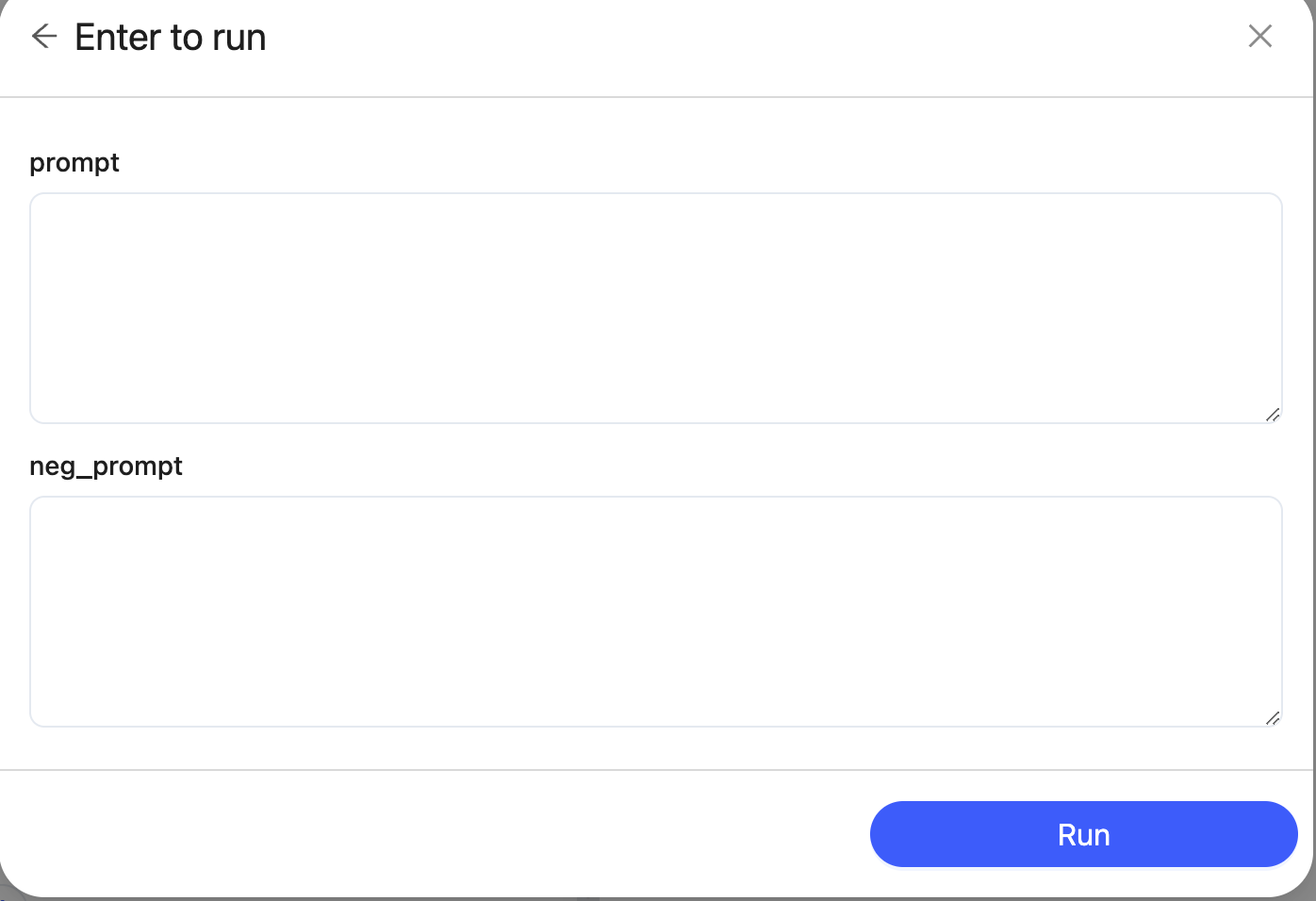Screen dimensions: 1316x901
Task: Dismiss the dialog with the X icon
Action: point(1259,37)
